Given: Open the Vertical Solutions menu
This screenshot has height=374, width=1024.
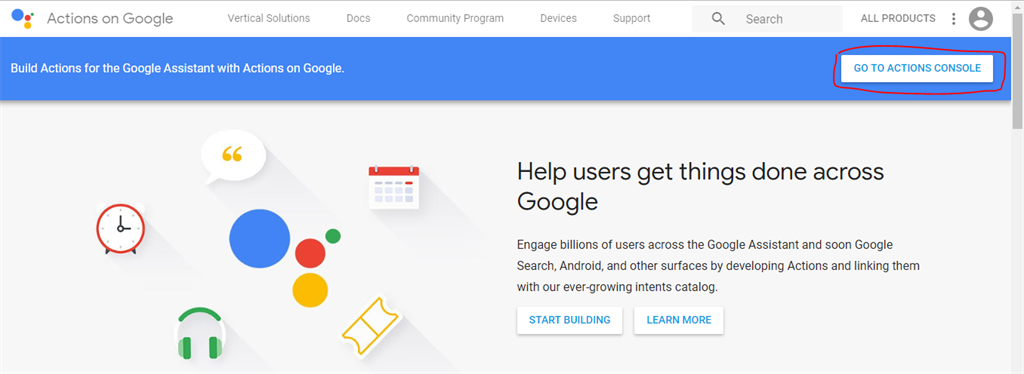Looking at the screenshot, I should tap(268, 18).
